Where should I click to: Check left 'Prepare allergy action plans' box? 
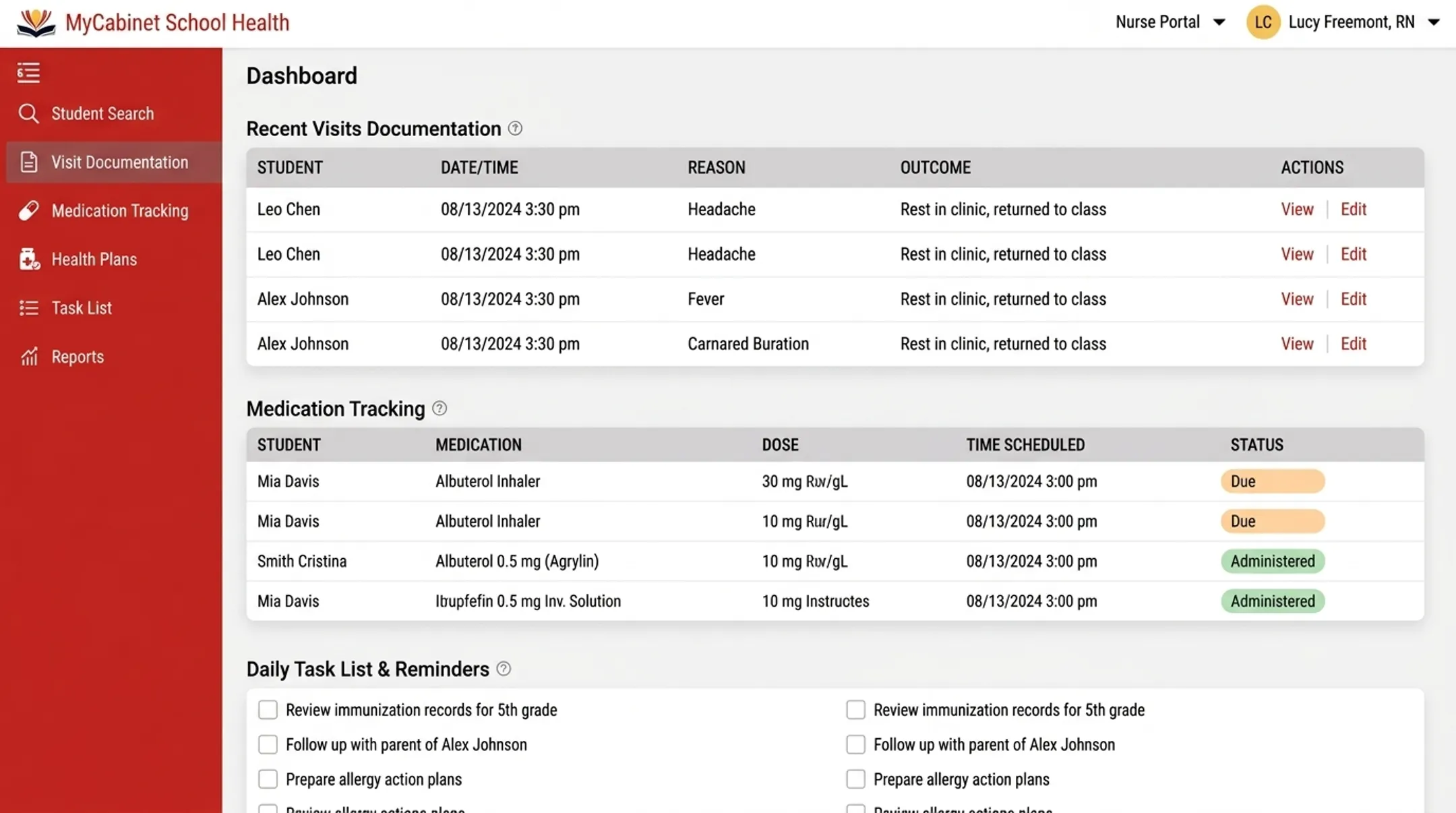(x=268, y=779)
